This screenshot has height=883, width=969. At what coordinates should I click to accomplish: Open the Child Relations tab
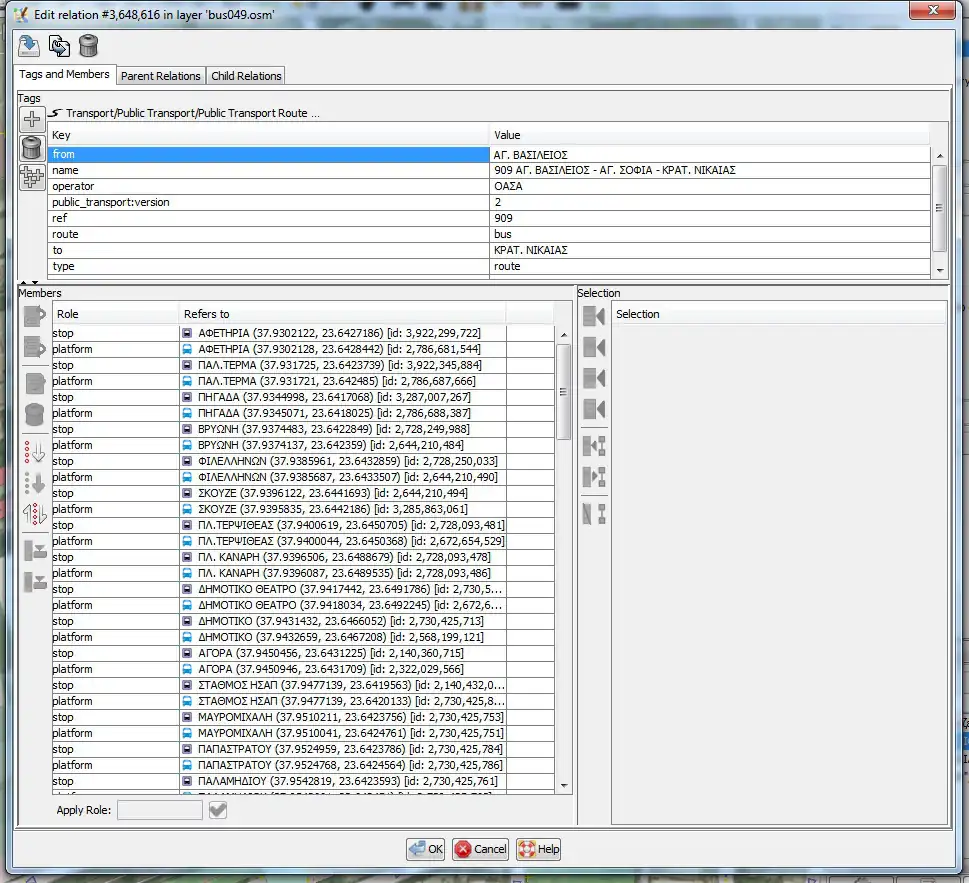pyautogui.click(x=246, y=76)
